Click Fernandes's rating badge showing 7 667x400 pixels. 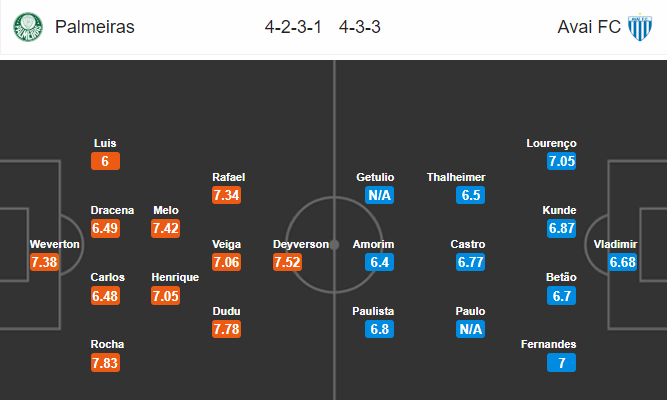coord(561,362)
